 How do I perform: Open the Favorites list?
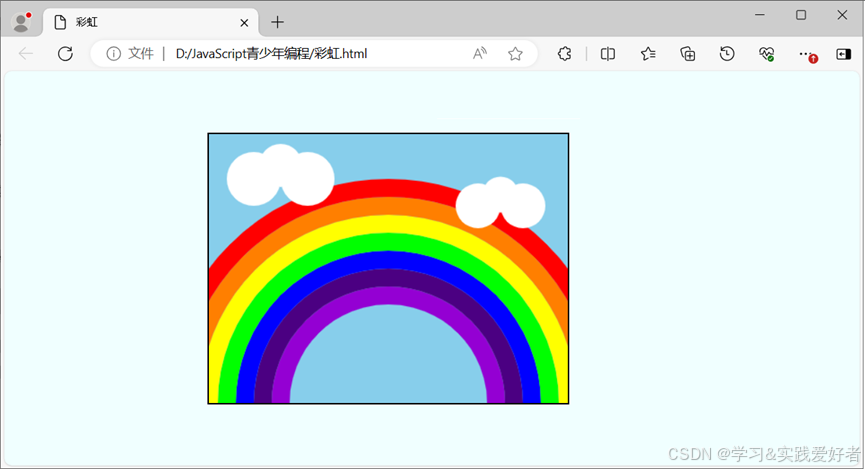point(648,54)
